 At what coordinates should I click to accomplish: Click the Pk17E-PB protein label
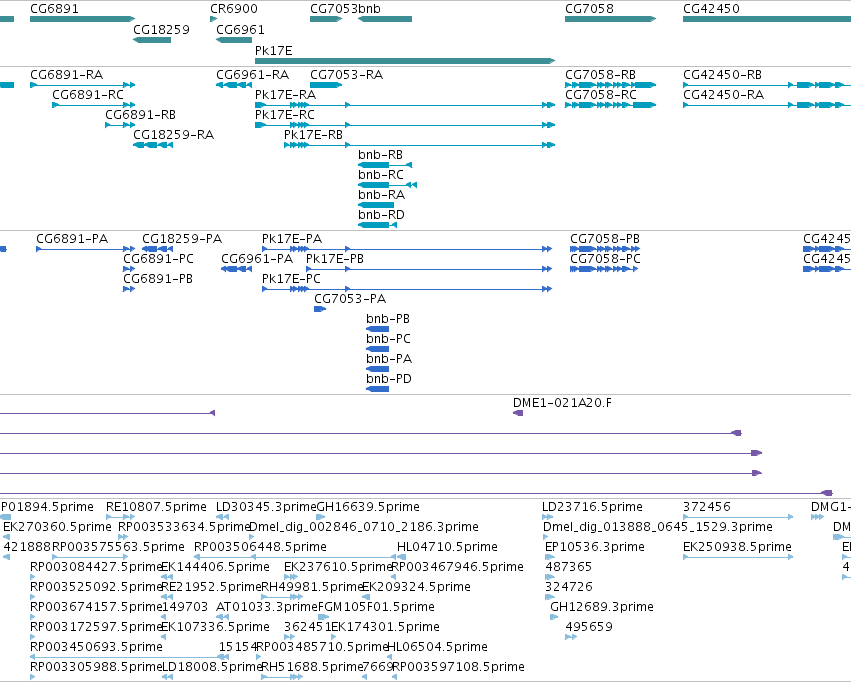(335, 259)
